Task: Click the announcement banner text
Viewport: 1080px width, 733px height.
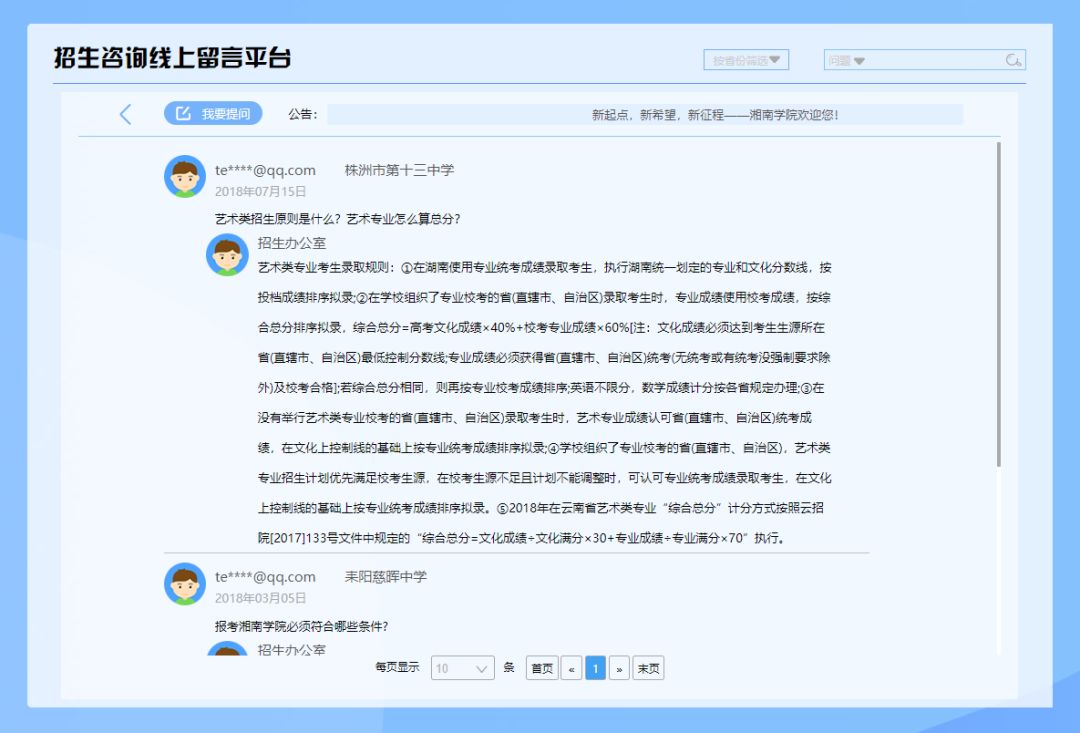Action: (715, 115)
